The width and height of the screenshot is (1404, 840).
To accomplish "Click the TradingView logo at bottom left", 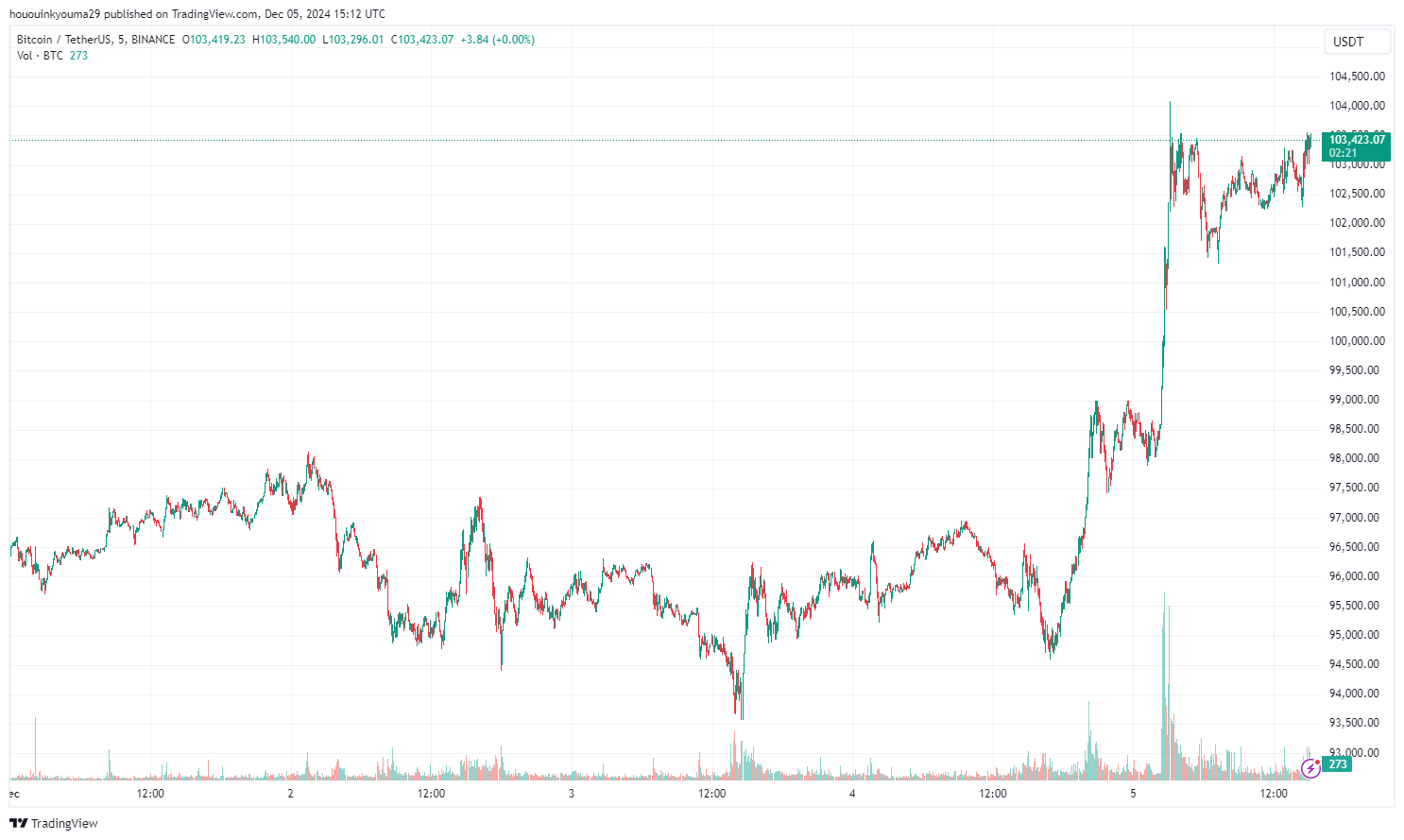I will [53, 823].
